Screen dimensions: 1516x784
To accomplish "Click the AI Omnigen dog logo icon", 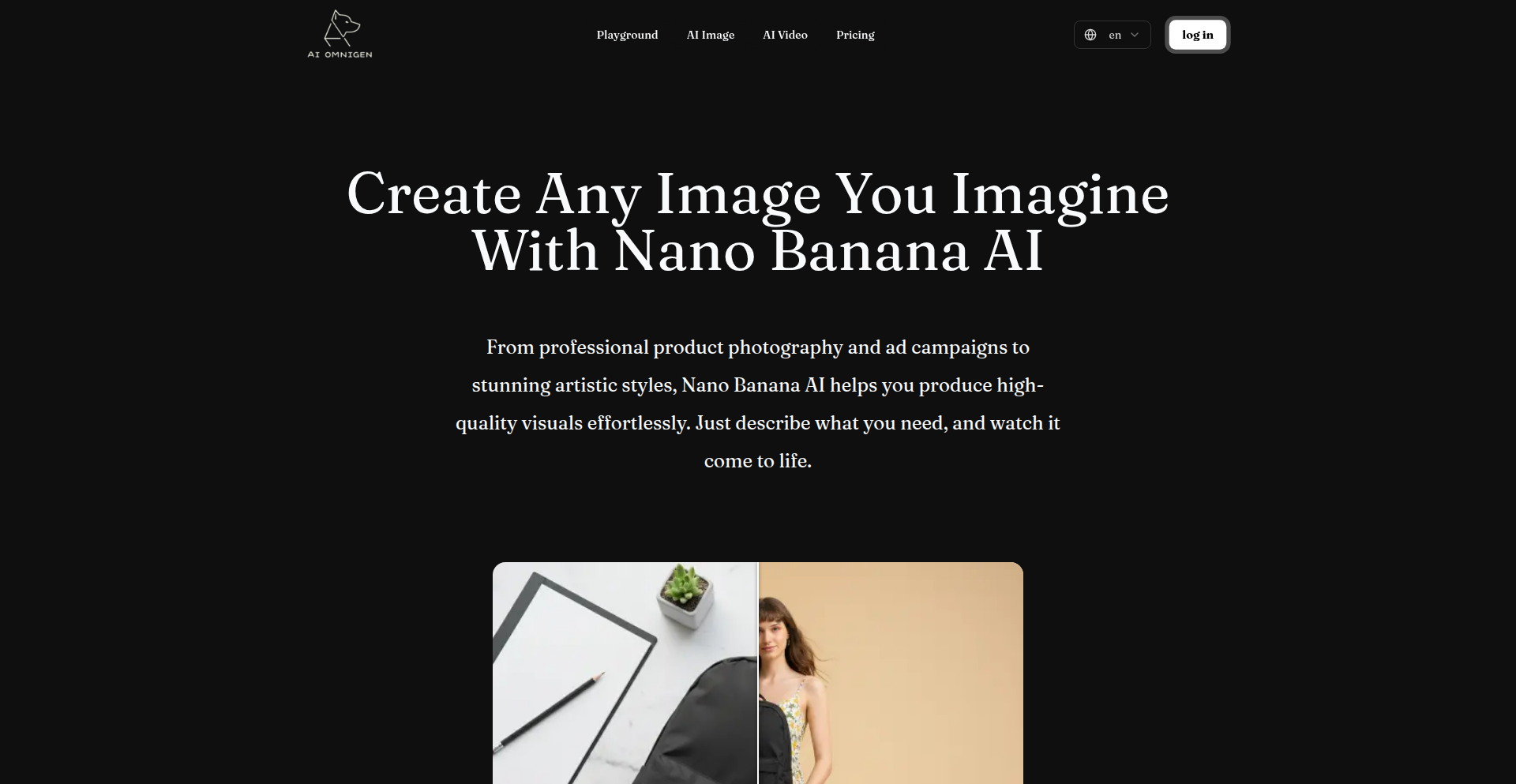I will (x=341, y=28).
